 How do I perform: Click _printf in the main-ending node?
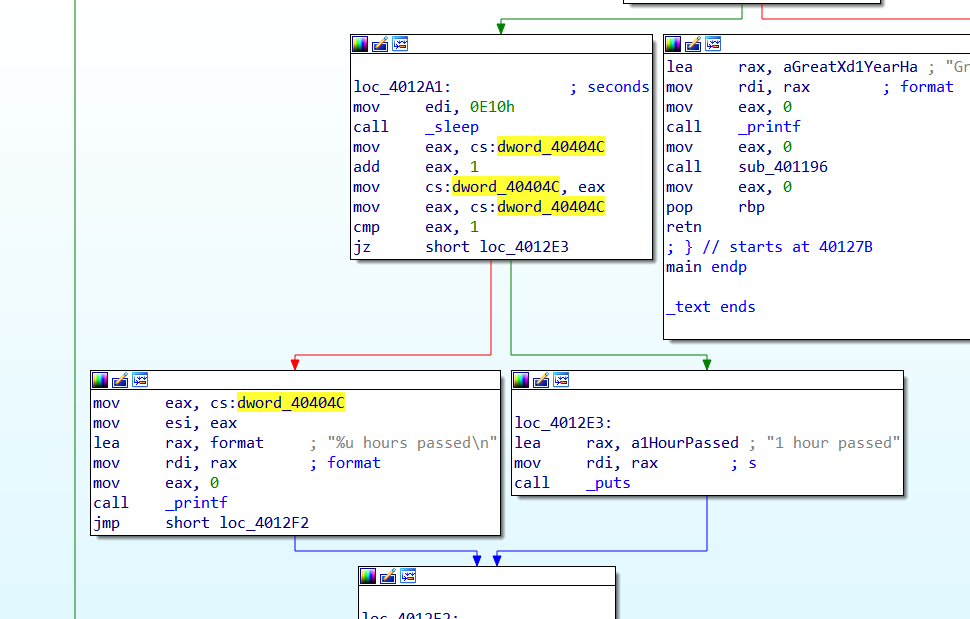pyautogui.click(x=769, y=127)
